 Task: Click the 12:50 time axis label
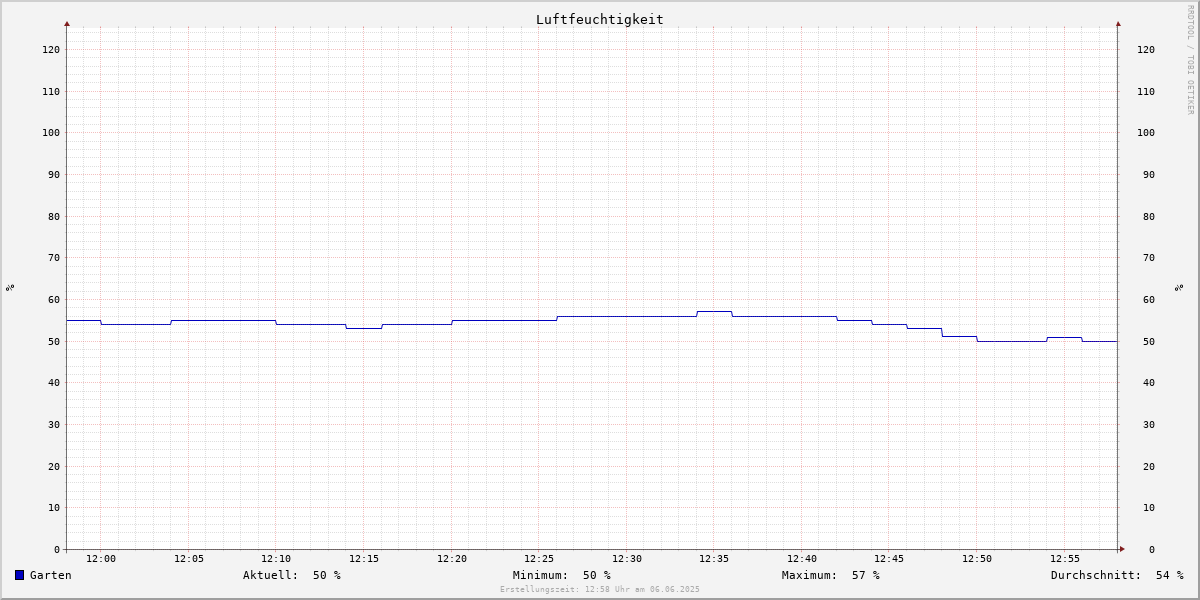(977, 559)
